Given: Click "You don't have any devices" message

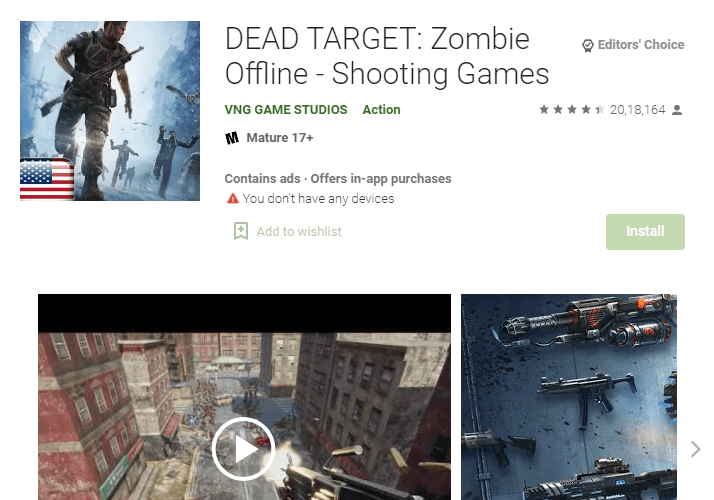Looking at the screenshot, I should pos(318,199).
